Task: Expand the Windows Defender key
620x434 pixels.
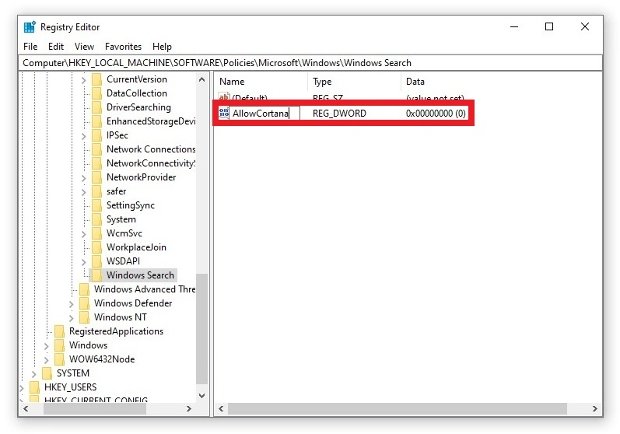Action: 71,304
